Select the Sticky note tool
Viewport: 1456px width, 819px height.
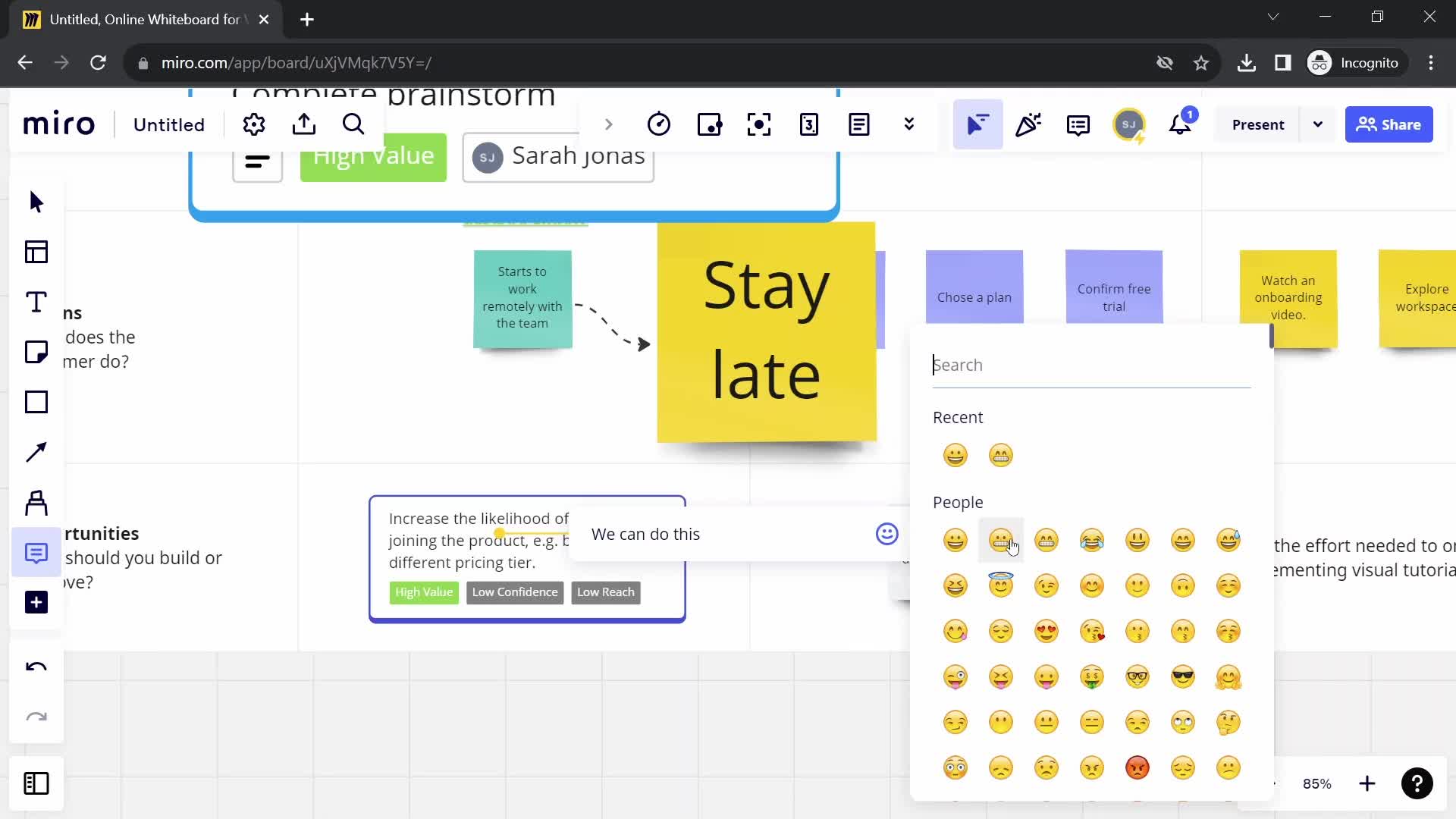(x=36, y=352)
